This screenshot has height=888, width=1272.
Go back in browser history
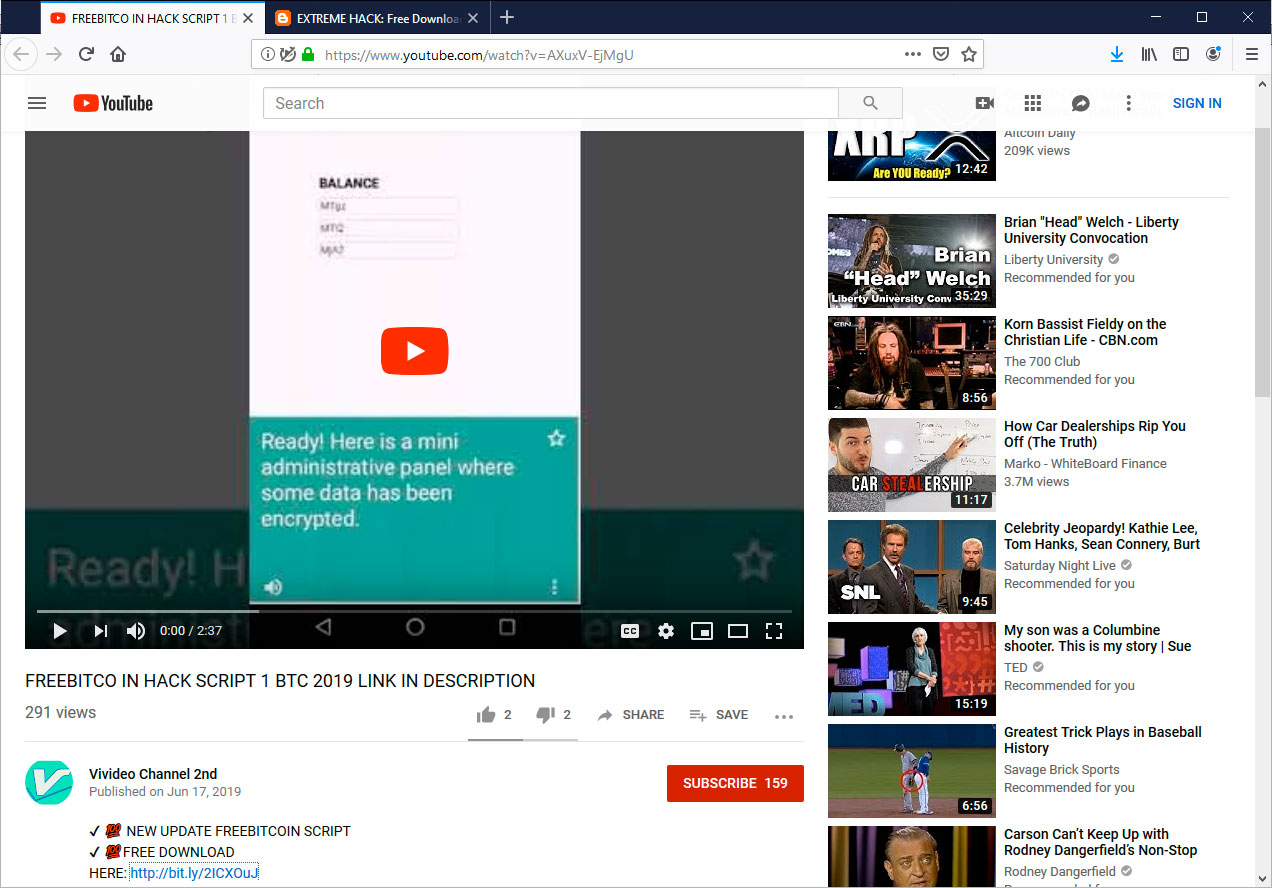tap(21, 54)
